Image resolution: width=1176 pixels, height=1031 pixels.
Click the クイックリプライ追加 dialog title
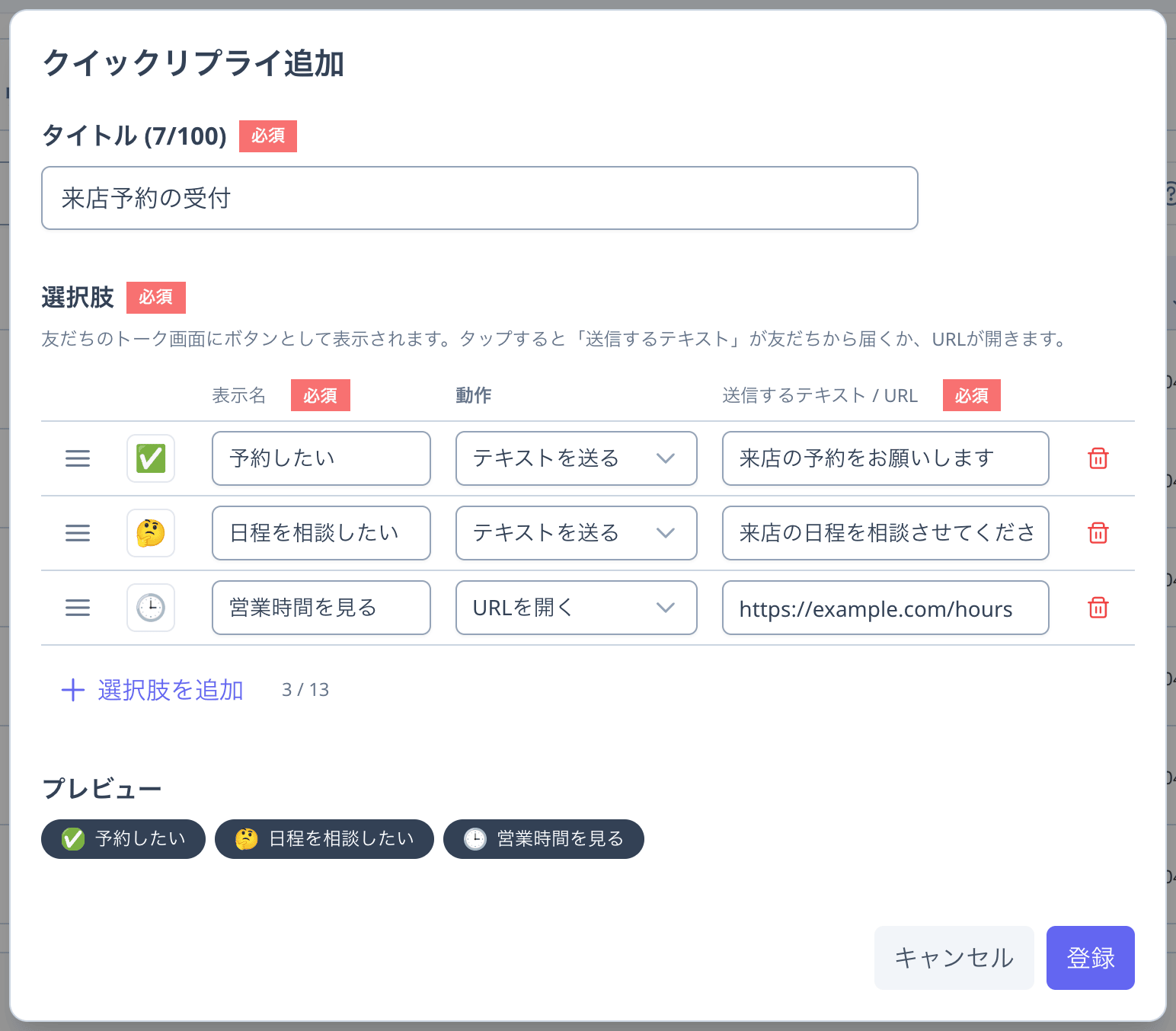coord(193,63)
